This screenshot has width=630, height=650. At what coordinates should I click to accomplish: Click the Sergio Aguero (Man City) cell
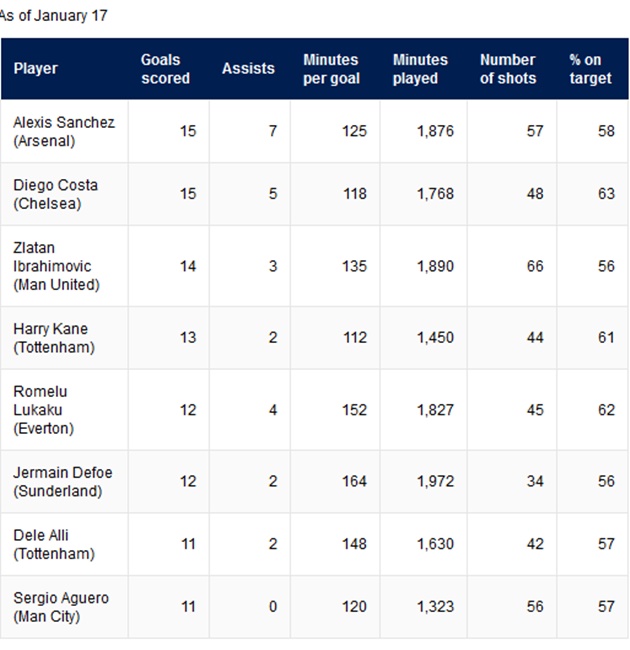click(x=64, y=607)
